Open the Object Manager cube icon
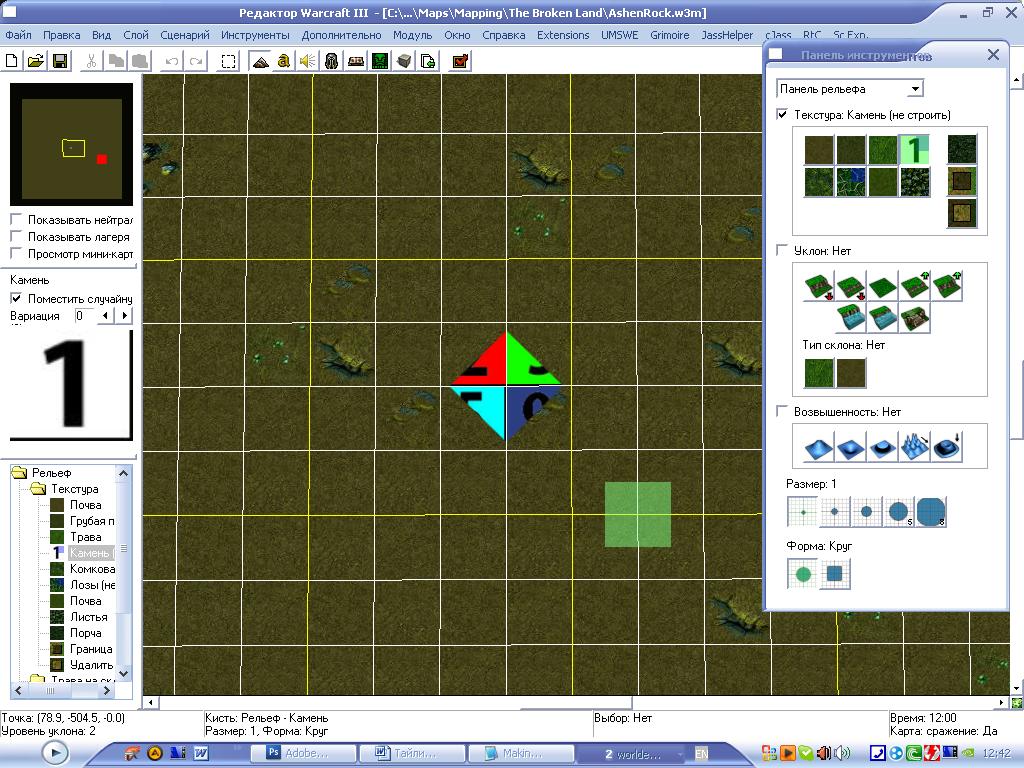 404,61
